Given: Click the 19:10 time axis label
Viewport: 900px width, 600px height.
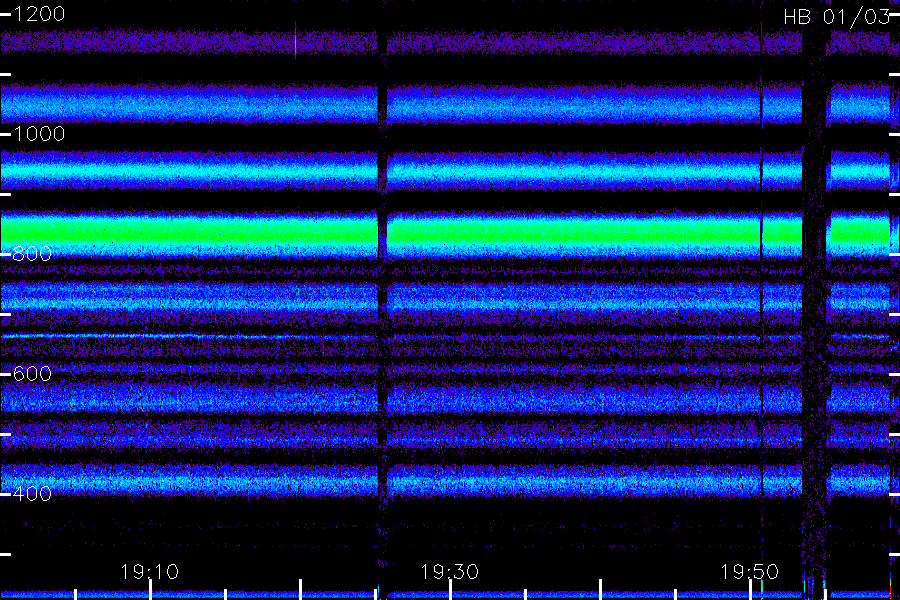Looking at the screenshot, I should pyautogui.click(x=149, y=572).
